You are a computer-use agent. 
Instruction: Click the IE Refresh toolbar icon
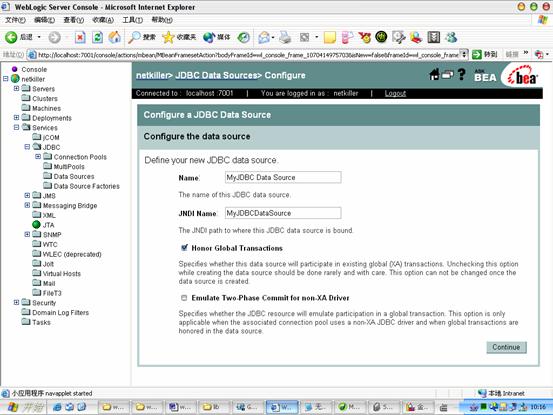97,37
